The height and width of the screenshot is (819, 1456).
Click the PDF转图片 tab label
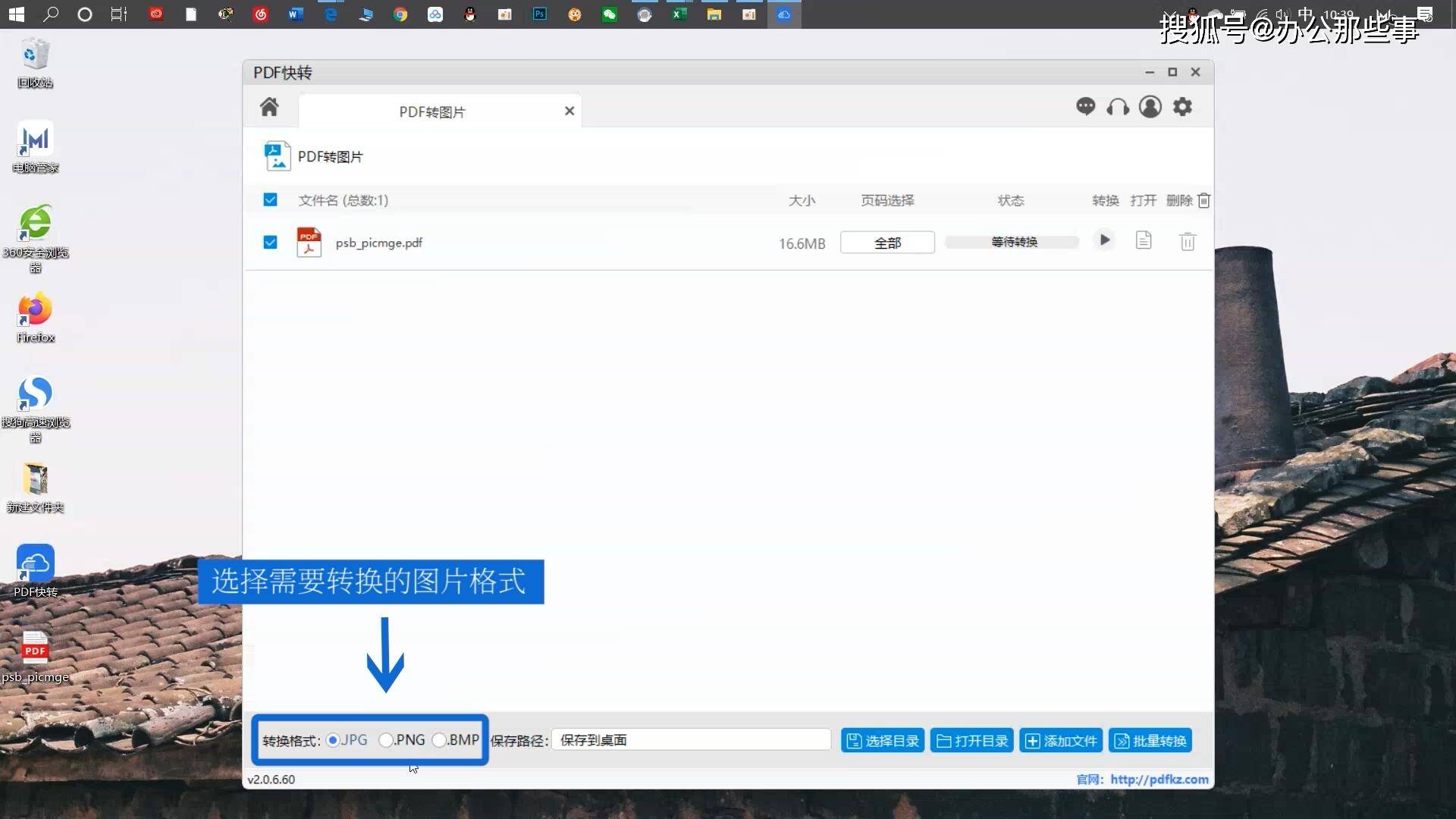click(433, 111)
